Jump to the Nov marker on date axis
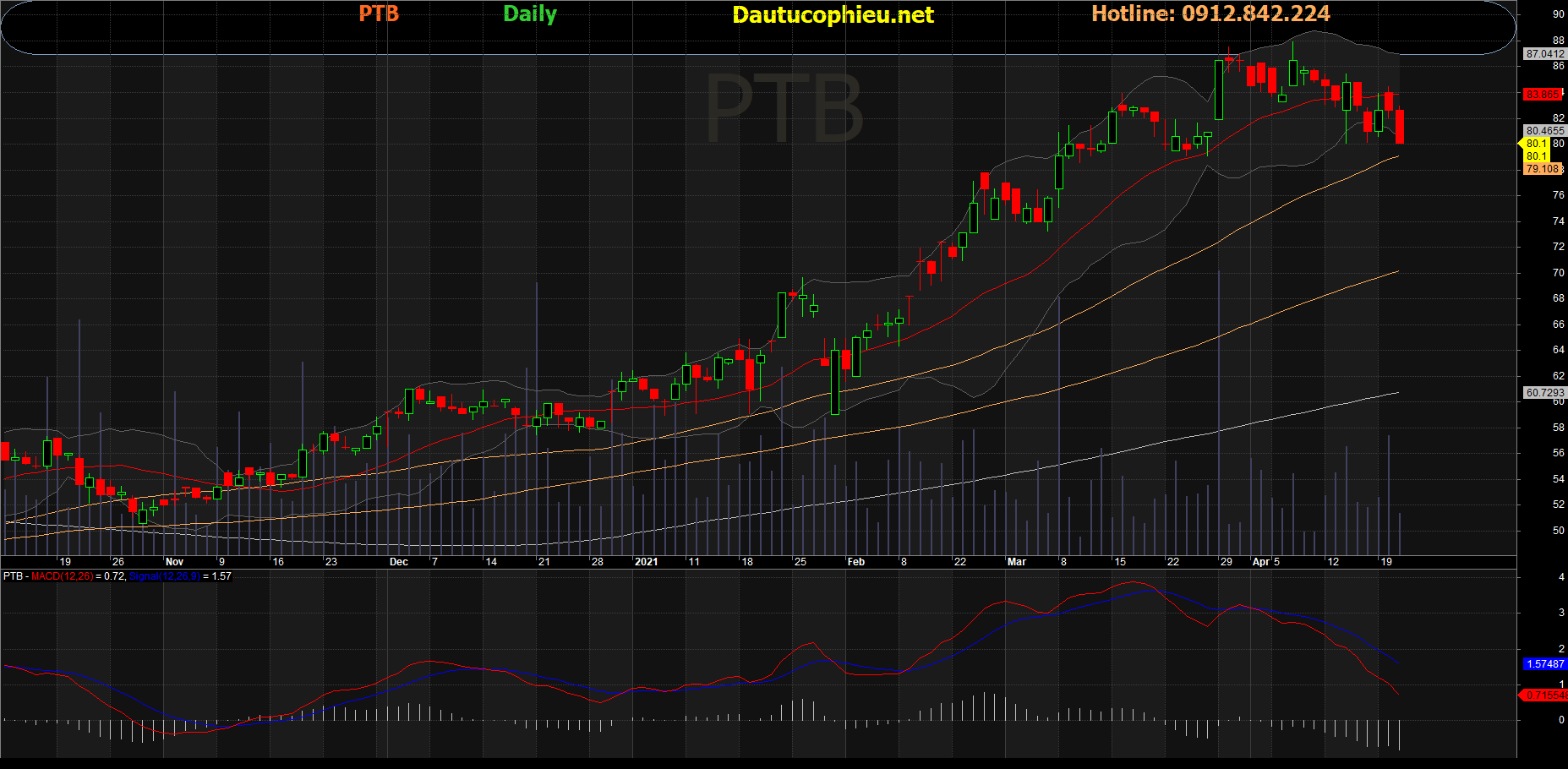Screen dimensions: 1568x769 (174, 562)
